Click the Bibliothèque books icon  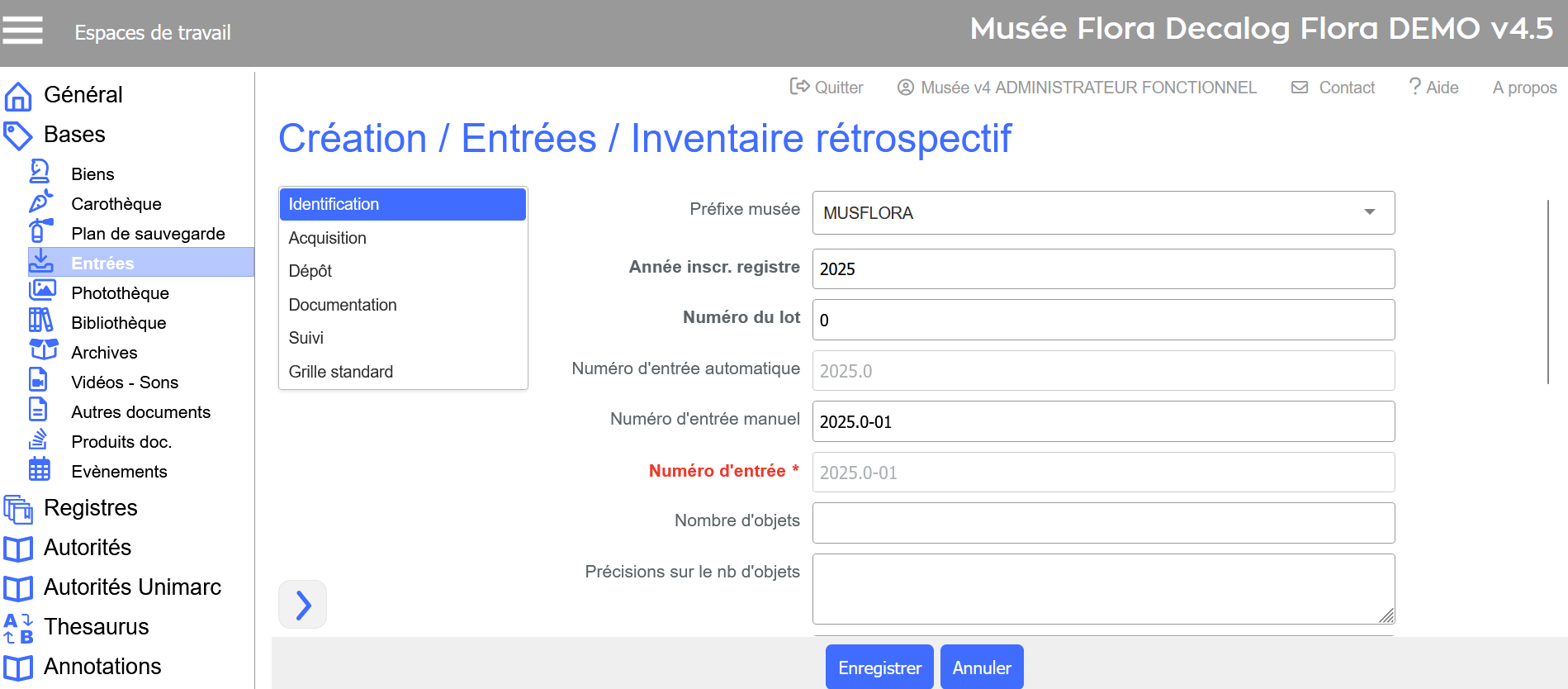40,321
